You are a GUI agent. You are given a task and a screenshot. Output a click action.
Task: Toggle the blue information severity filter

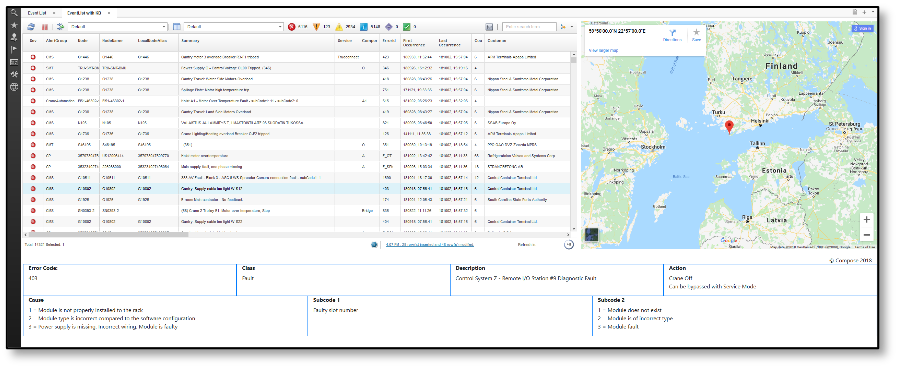tap(363, 26)
